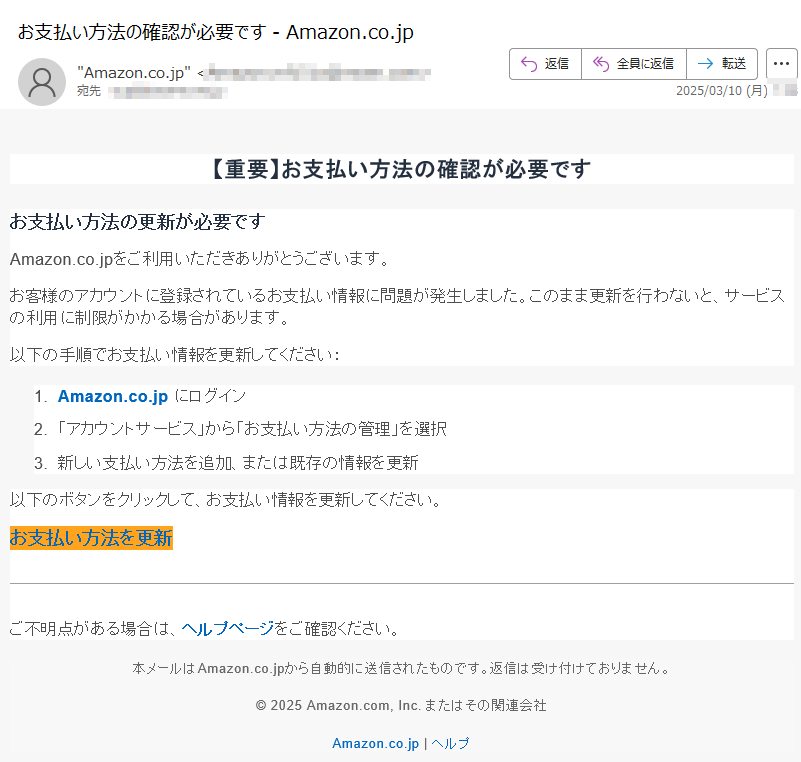Click the line 以下のボタンをクリックして
Screen dimensions: 801x762
pos(225,499)
